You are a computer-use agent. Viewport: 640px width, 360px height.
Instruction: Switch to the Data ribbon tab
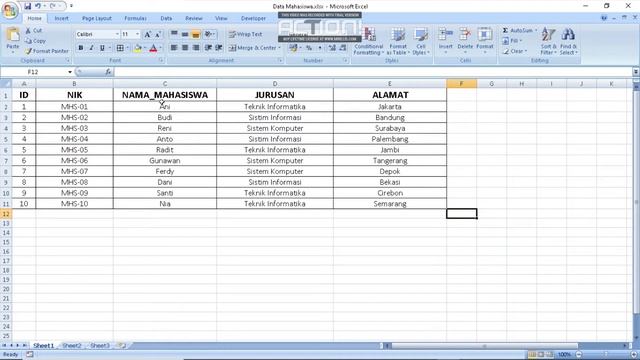(x=166, y=18)
